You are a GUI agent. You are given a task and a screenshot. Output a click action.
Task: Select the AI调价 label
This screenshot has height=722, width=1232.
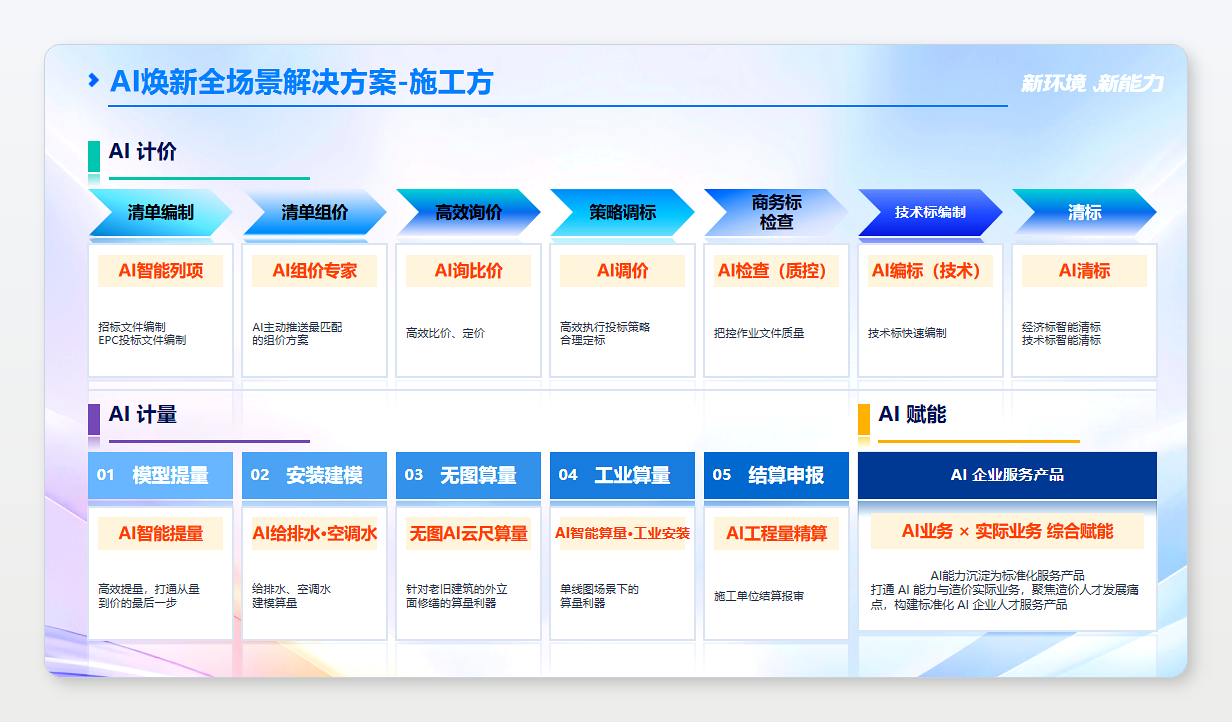click(623, 271)
